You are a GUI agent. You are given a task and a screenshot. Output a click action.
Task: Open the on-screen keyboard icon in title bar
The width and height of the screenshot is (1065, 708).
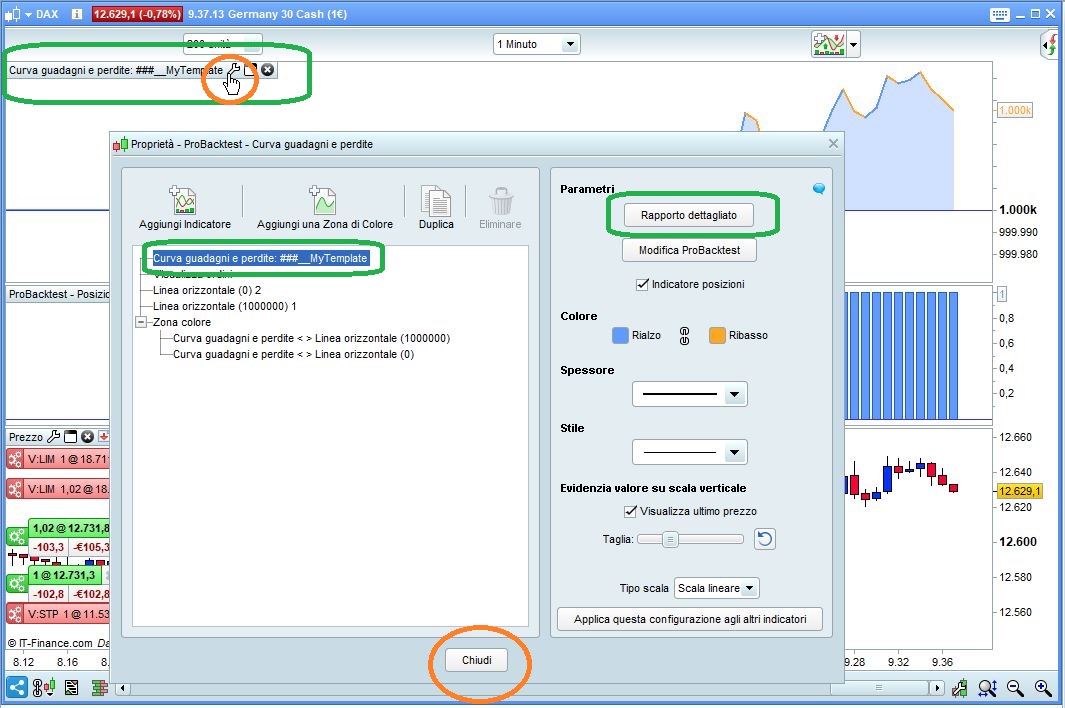1000,14
